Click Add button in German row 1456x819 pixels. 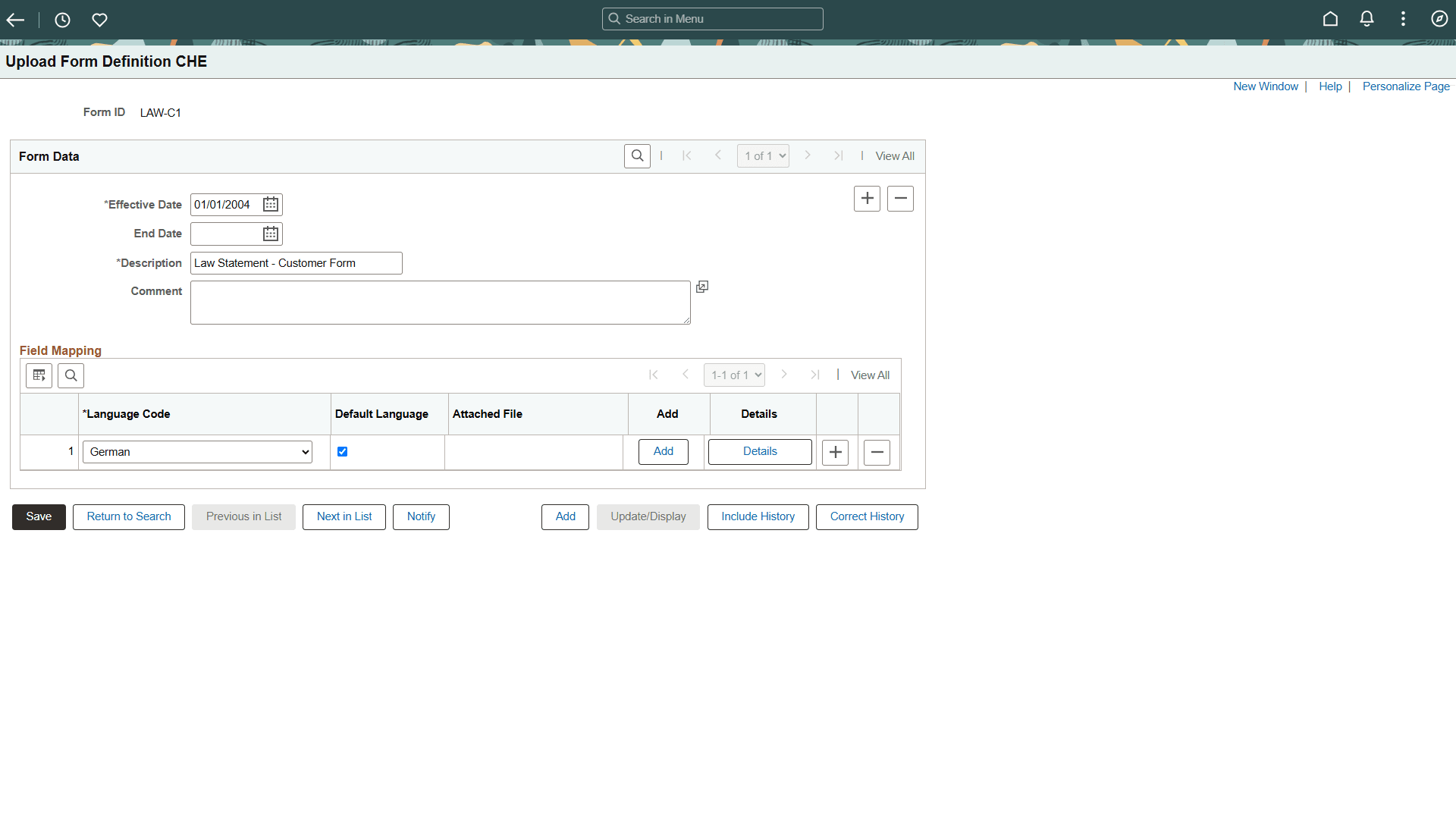coord(664,452)
